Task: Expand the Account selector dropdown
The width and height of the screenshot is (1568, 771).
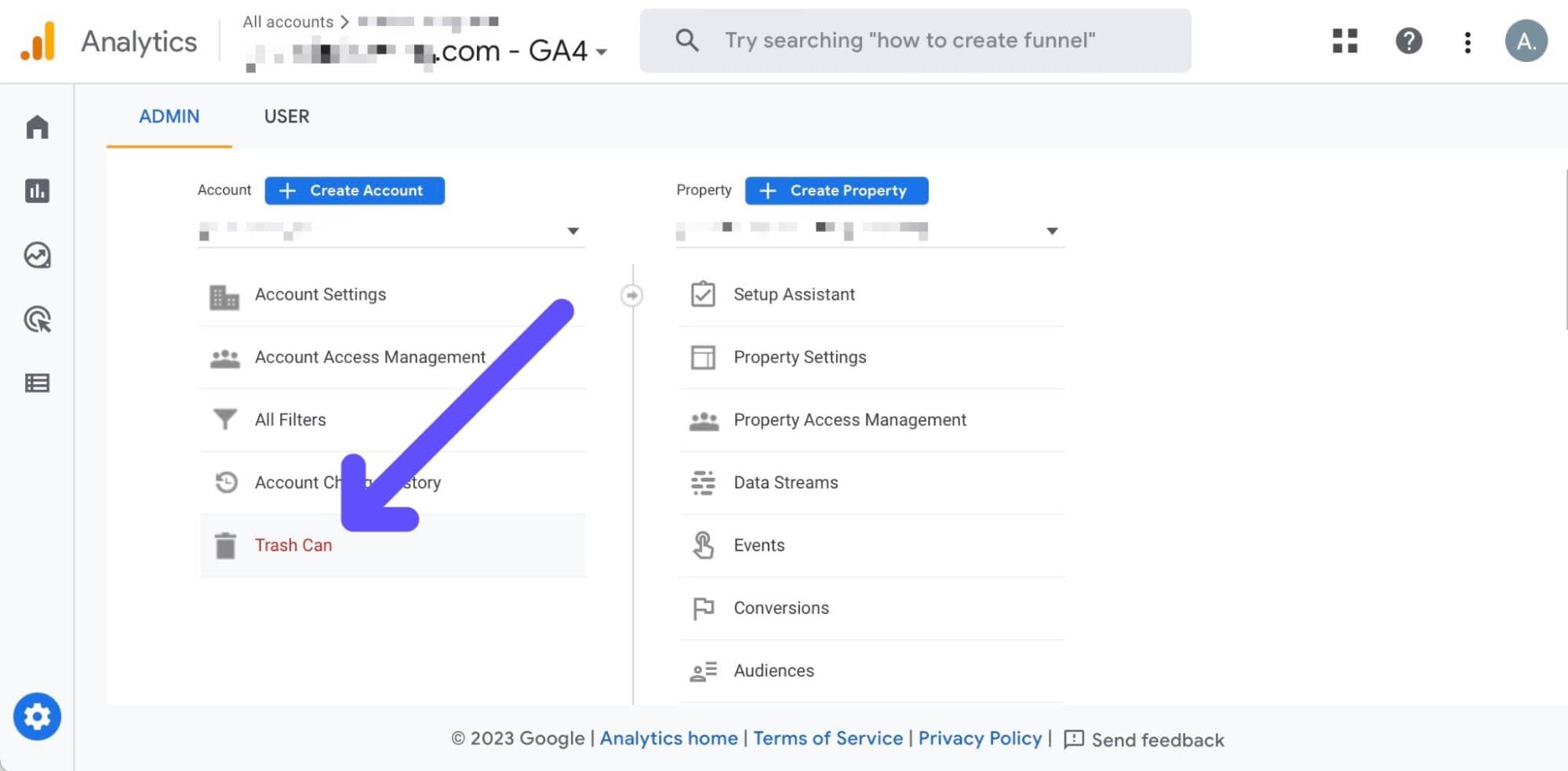Action: 574,231
